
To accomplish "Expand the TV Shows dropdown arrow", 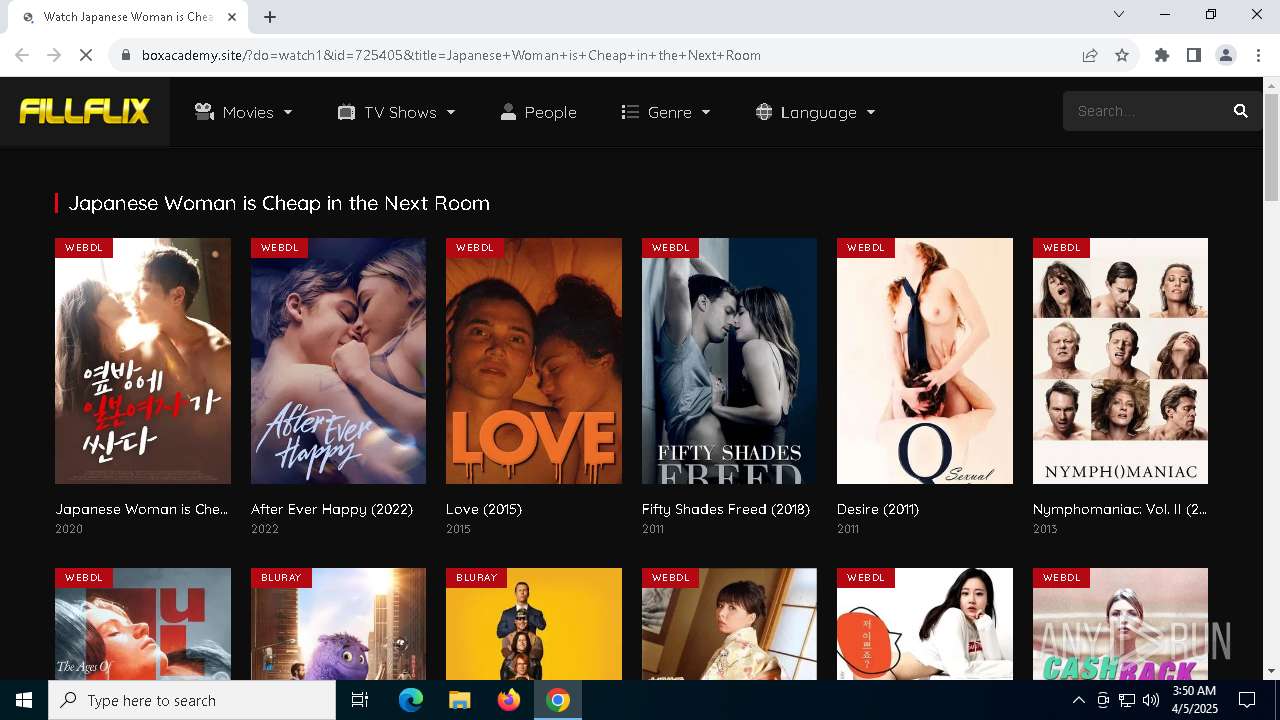I will coord(451,113).
